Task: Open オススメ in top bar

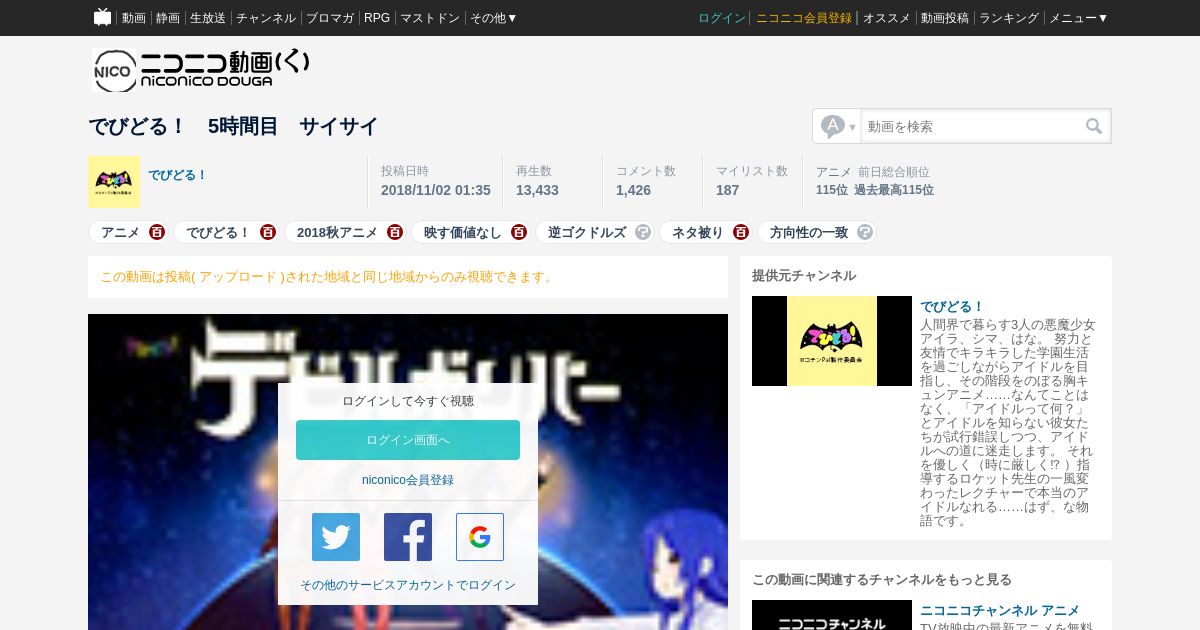Action: (886, 18)
